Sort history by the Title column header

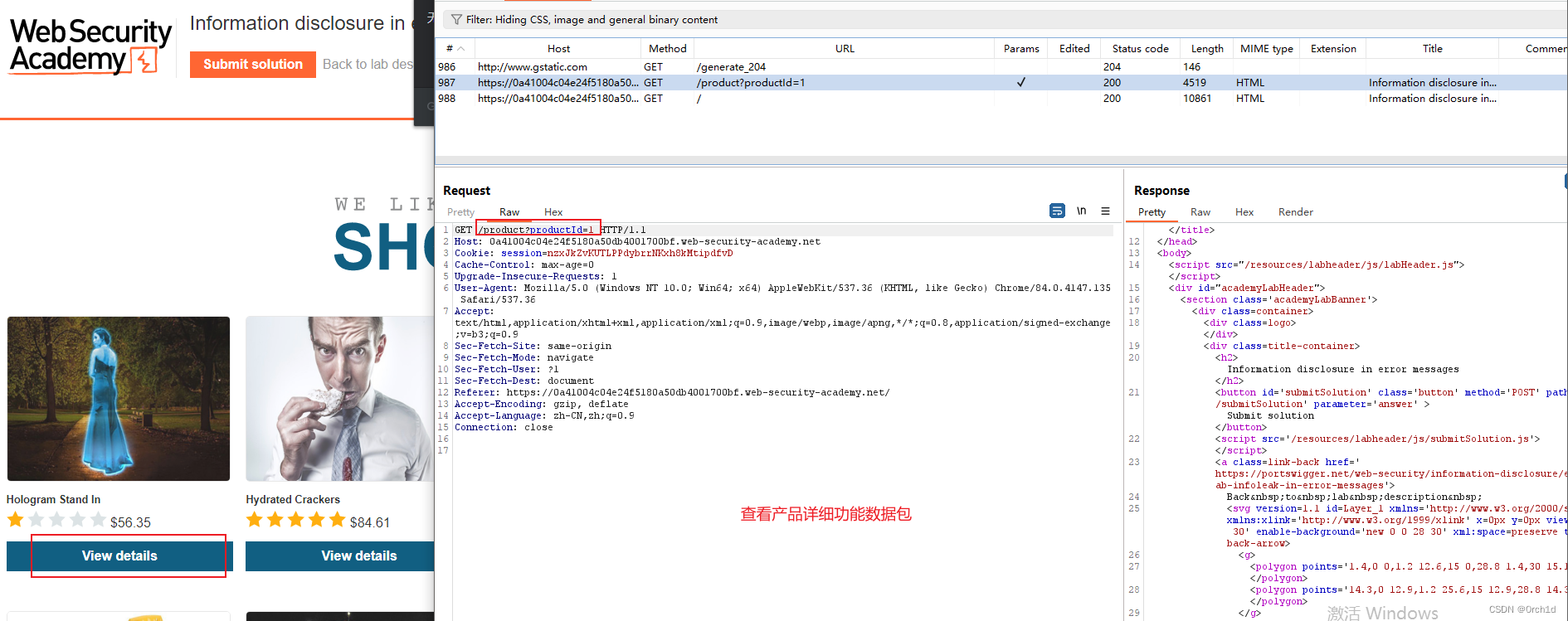coord(1432,49)
